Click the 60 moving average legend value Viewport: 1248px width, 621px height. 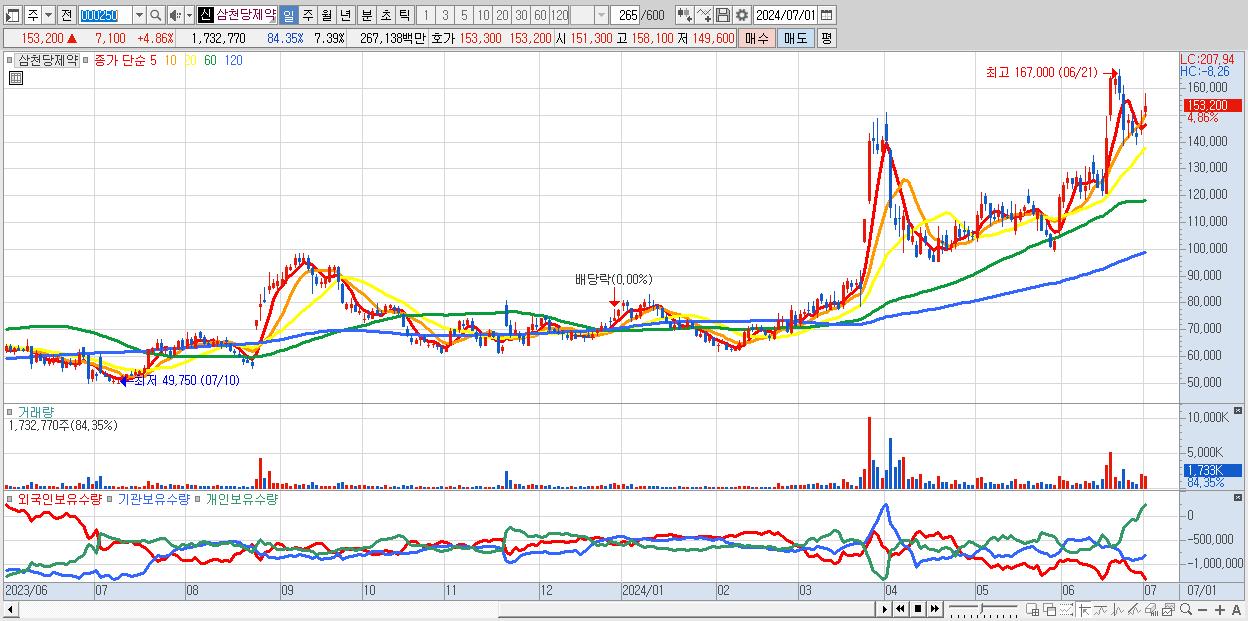pos(210,60)
